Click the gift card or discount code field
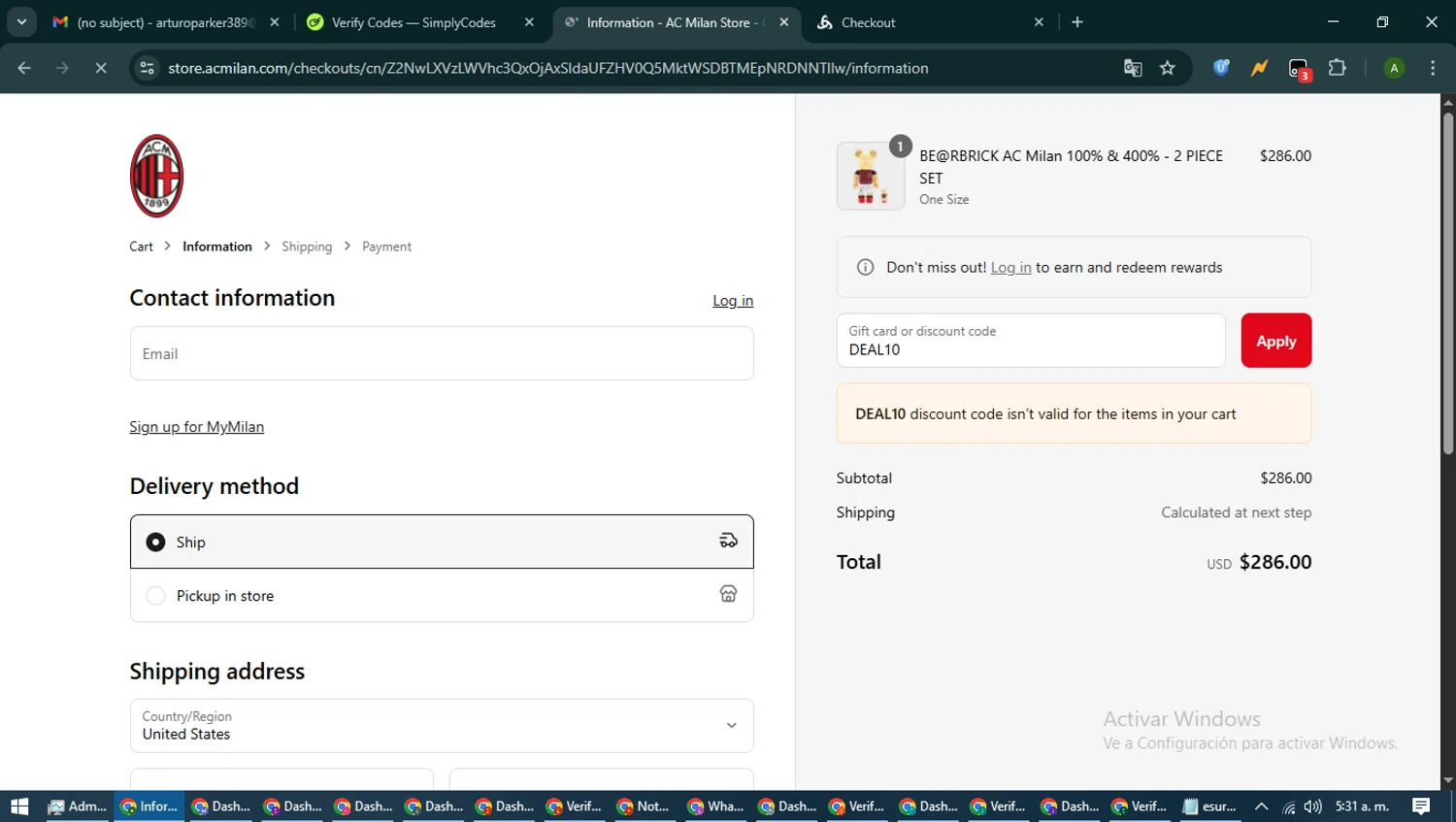The height and width of the screenshot is (822, 1456). 1031,341
